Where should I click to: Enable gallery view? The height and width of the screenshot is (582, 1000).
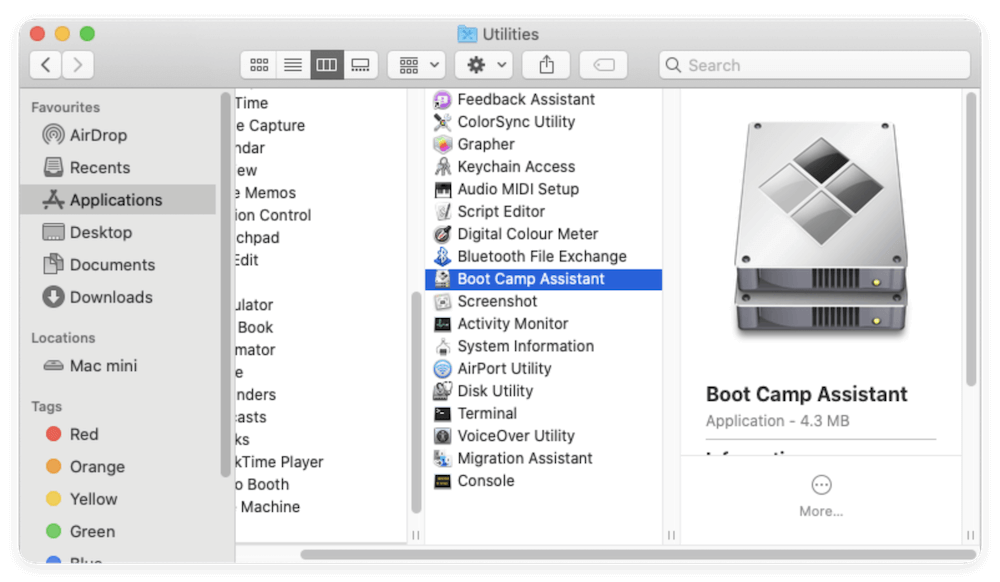click(361, 64)
